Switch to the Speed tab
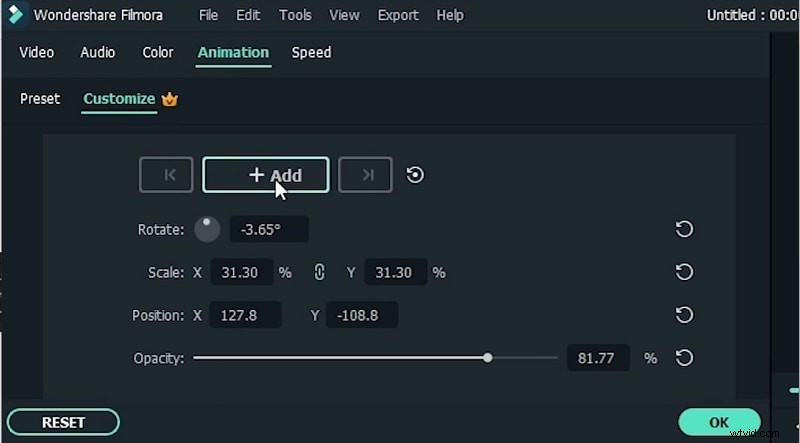Image resolution: width=800 pixels, height=443 pixels. (311, 52)
